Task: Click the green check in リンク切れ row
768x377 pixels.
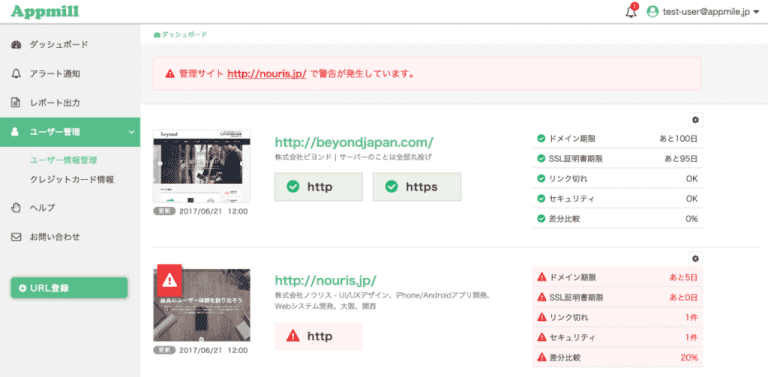Action: [541, 179]
